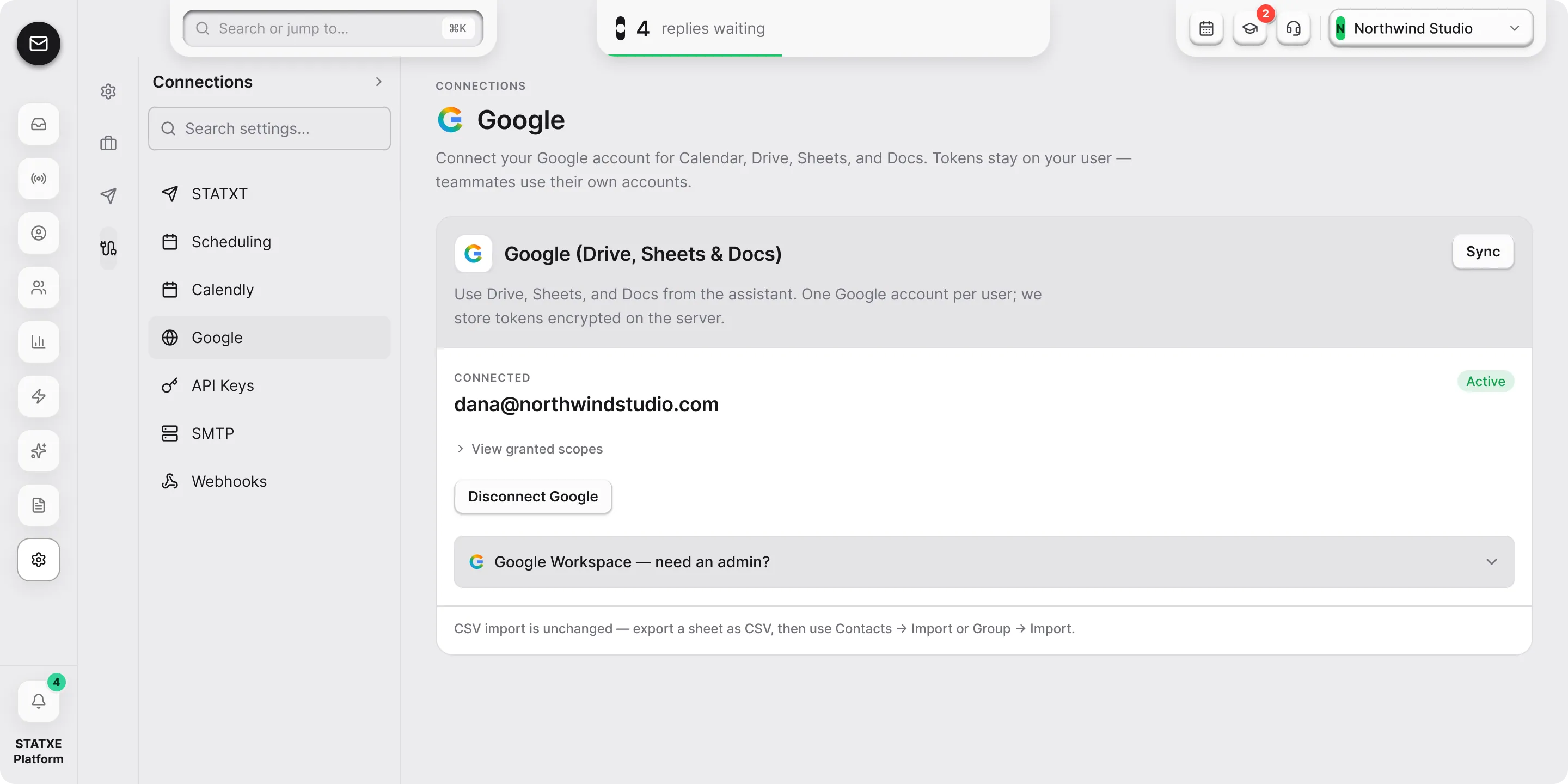The width and height of the screenshot is (1568, 784).
Task: Select STATXT in connections list
Action: tap(269, 194)
